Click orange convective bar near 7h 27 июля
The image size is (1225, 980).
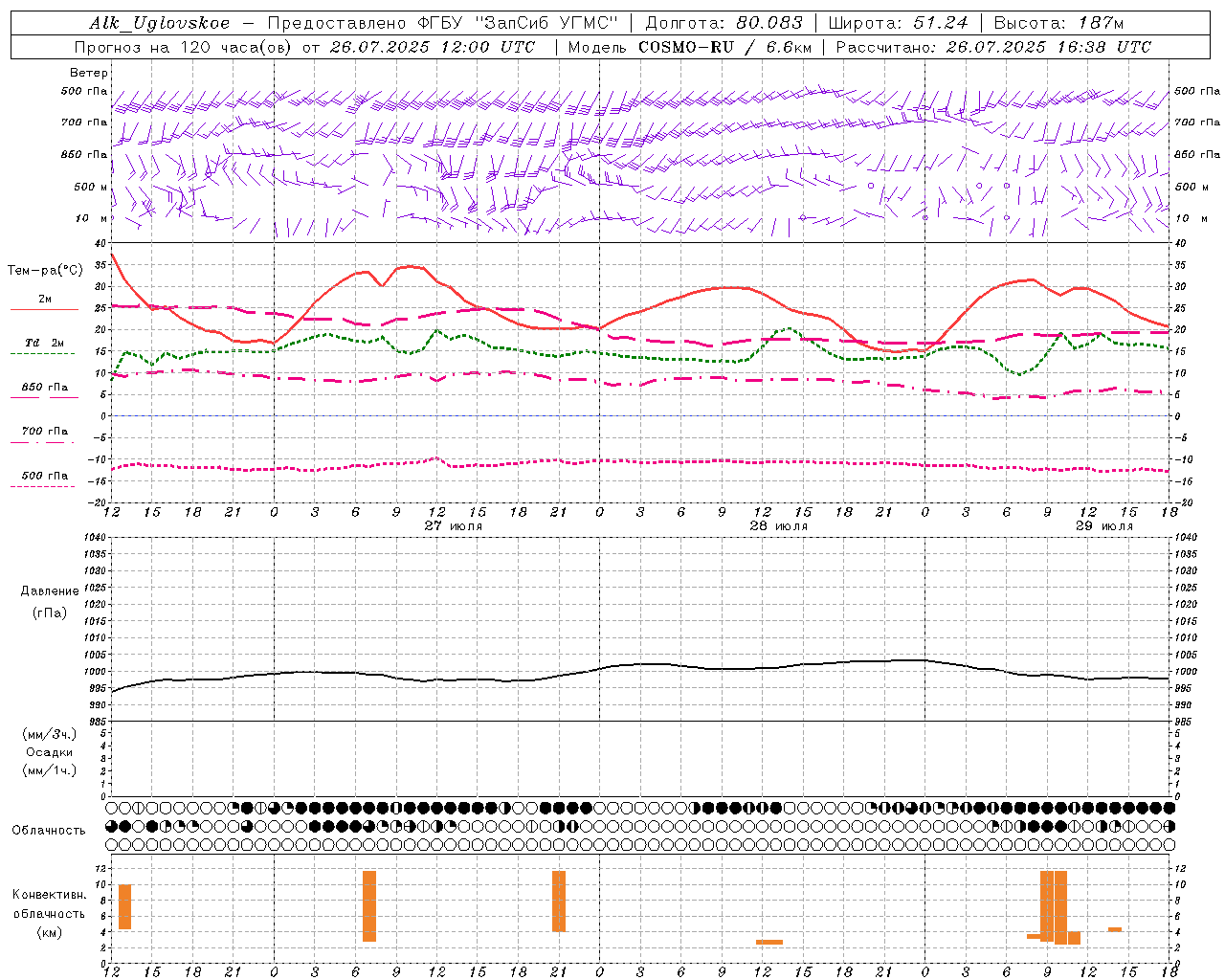coord(369,906)
